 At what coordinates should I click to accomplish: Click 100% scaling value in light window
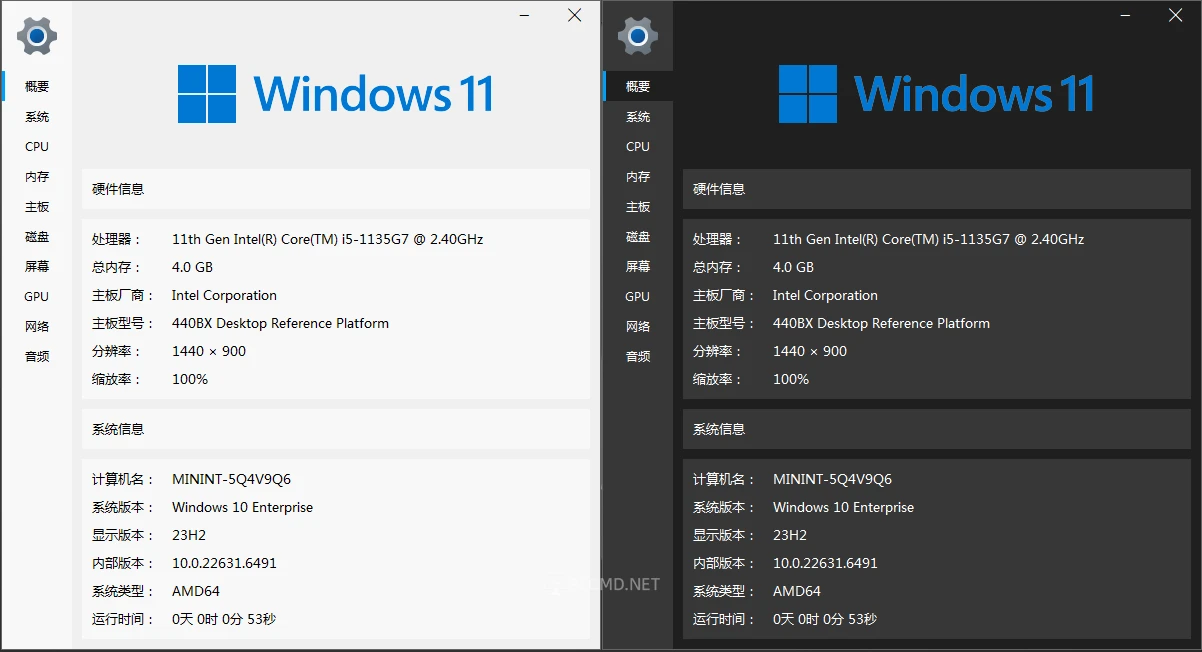point(190,380)
